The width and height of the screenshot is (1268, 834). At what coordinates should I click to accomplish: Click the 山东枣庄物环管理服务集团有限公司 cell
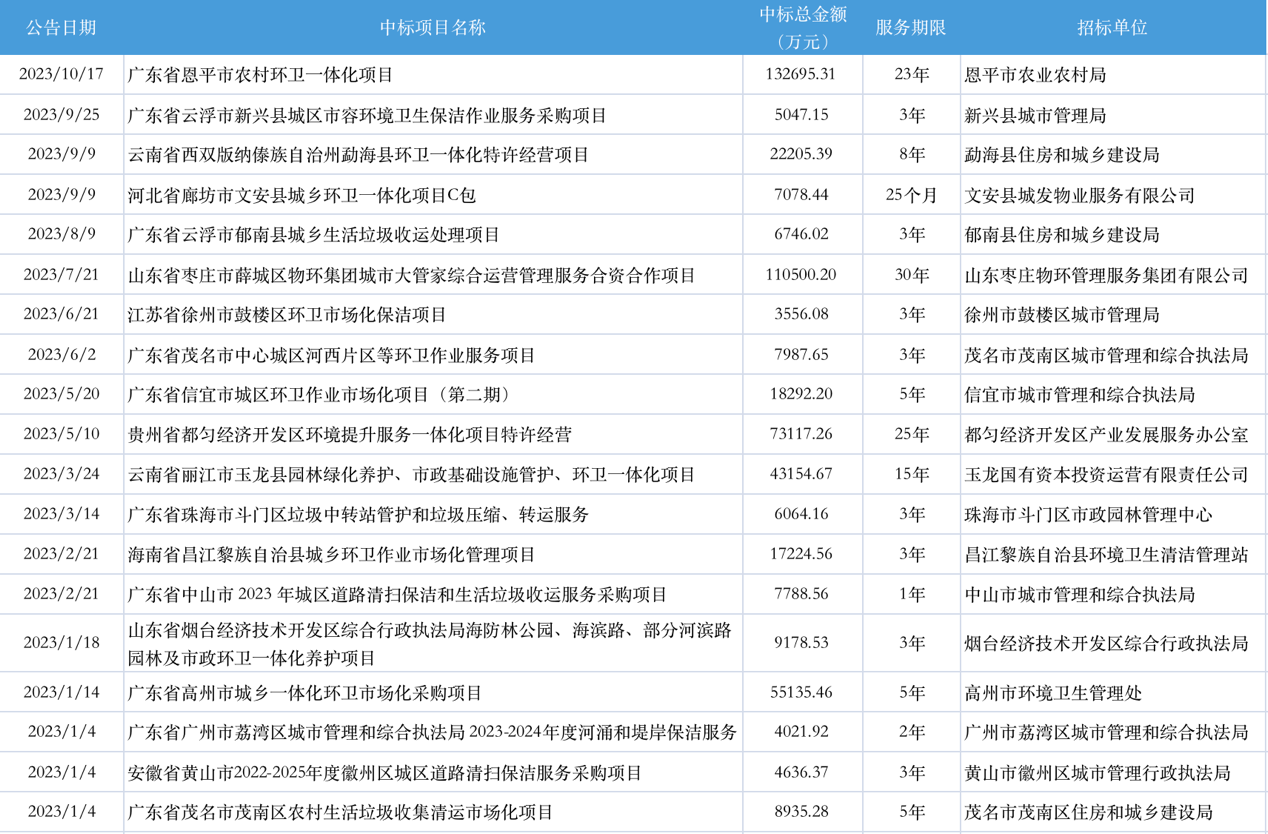pyautogui.click(x=1106, y=275)
